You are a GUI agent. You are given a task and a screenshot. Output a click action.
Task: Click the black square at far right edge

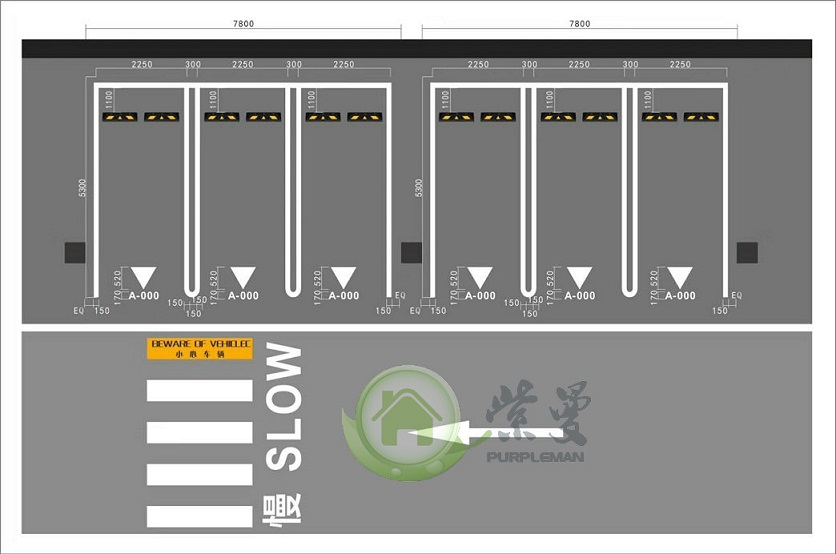pos(747,252)
